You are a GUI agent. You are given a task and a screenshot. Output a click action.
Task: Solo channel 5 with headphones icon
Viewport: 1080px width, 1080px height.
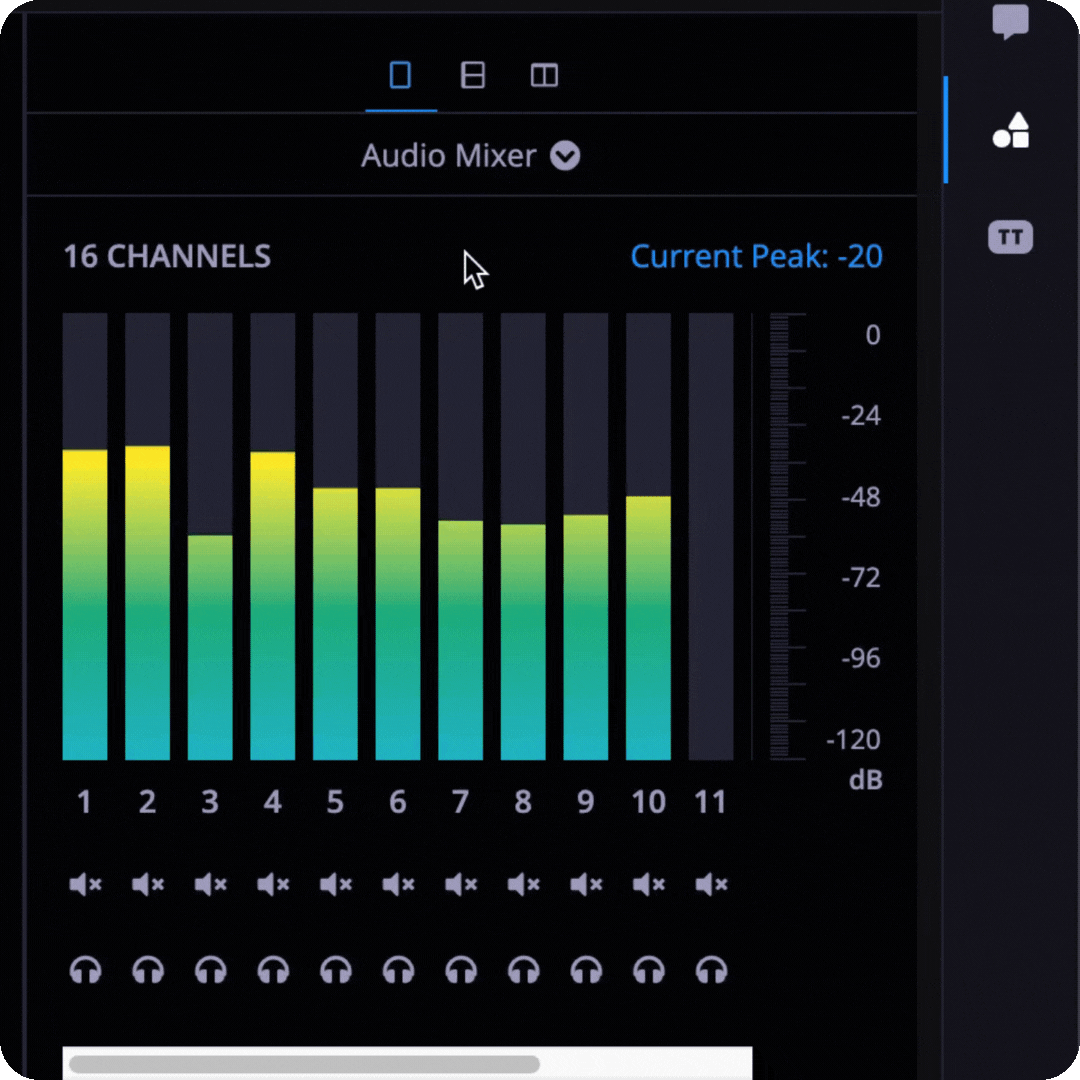tap(336, 970)
